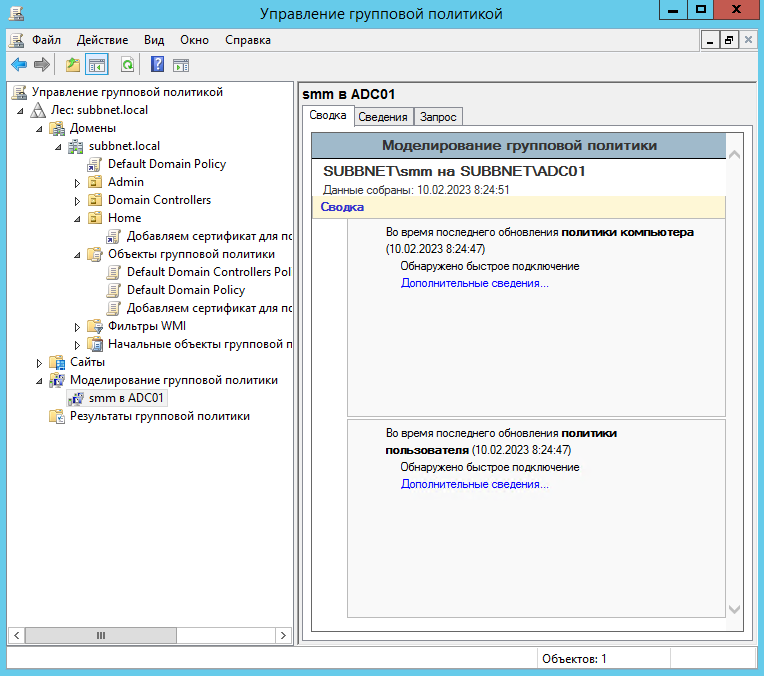Expand the Сайты tree node
This screenshot has height=676, width=764.
[39, 362]
